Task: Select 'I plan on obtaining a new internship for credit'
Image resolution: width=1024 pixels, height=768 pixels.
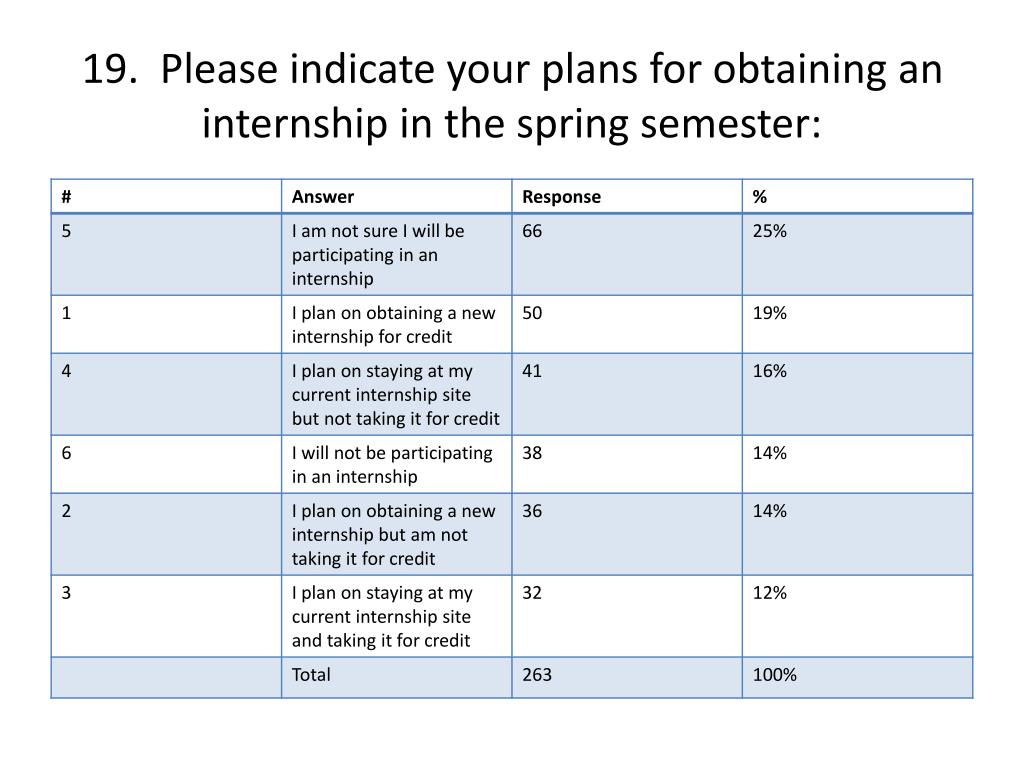Action: [396, 325]
